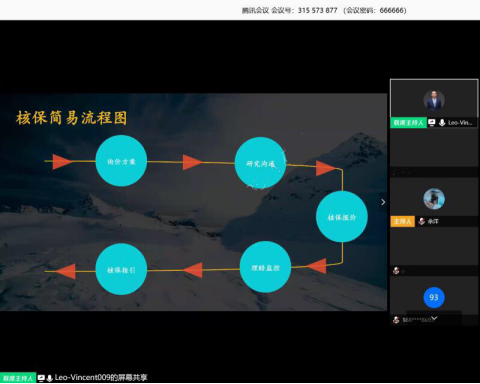Select Leo-Vin... co-host video thumbnail
Screen dimensions: 480x384
tap(434, 100)
